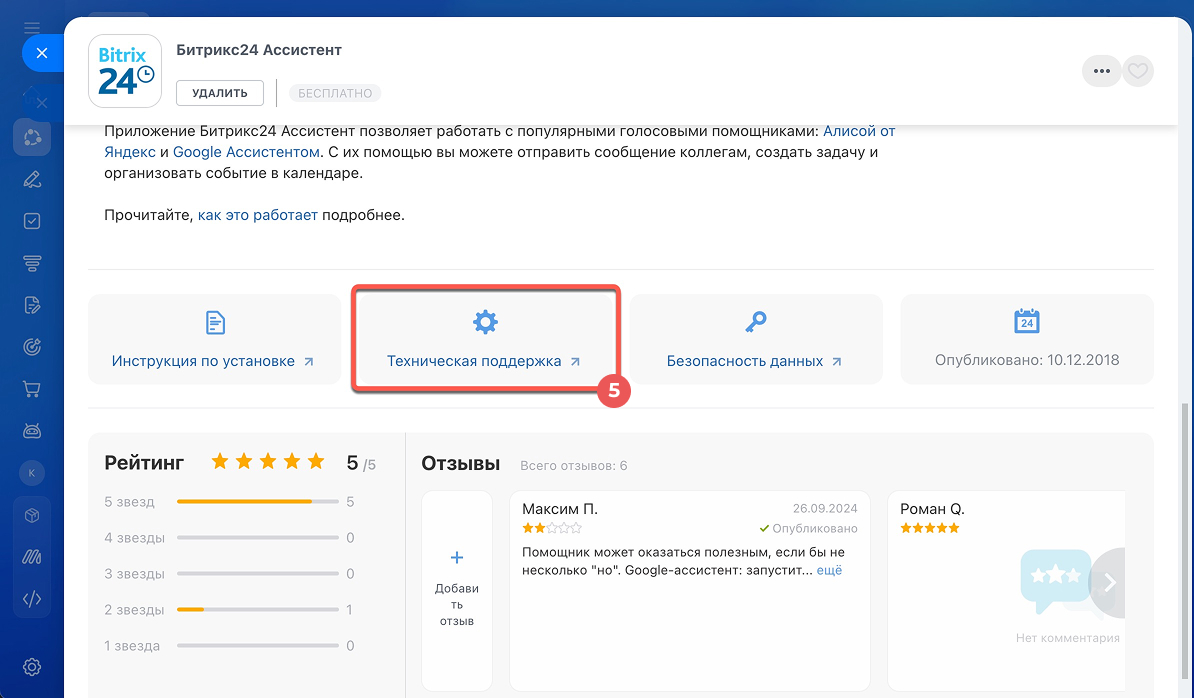Click the Добавить отзыв button
The height and width of the screenshot is (698, 1194).
457,591
